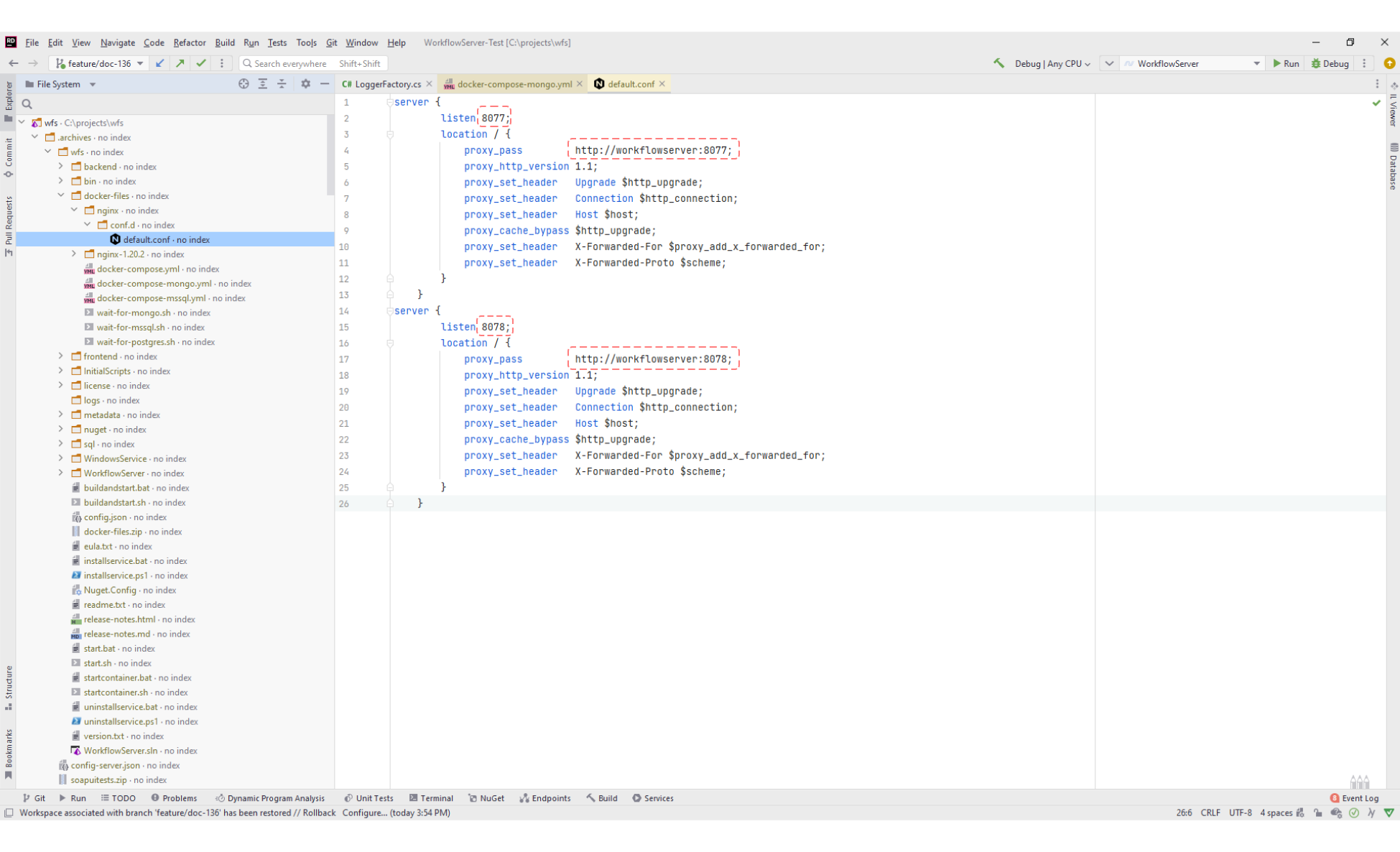Click the 4 spaces indent indicator
This screenshot has height=852, width=1400.
pos(1276,813)
